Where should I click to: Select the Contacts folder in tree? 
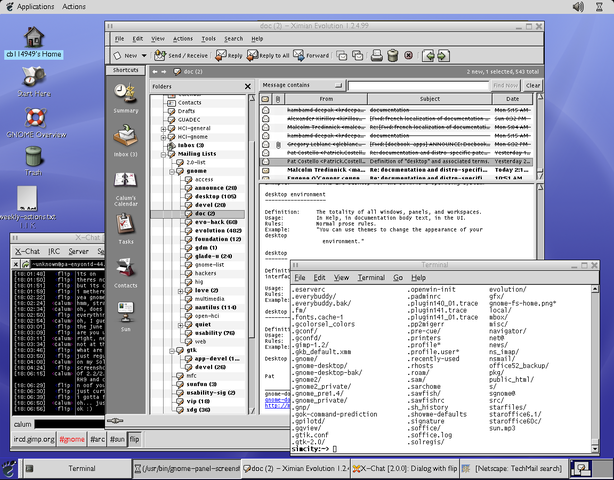click(x=190, y=103)
